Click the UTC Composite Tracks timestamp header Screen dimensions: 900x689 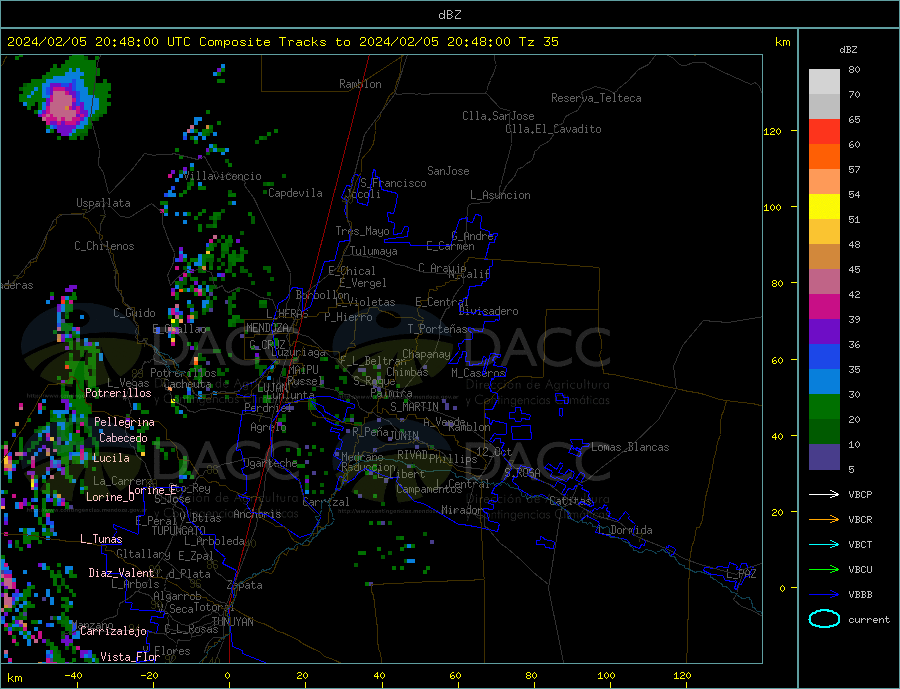[282, 42]
